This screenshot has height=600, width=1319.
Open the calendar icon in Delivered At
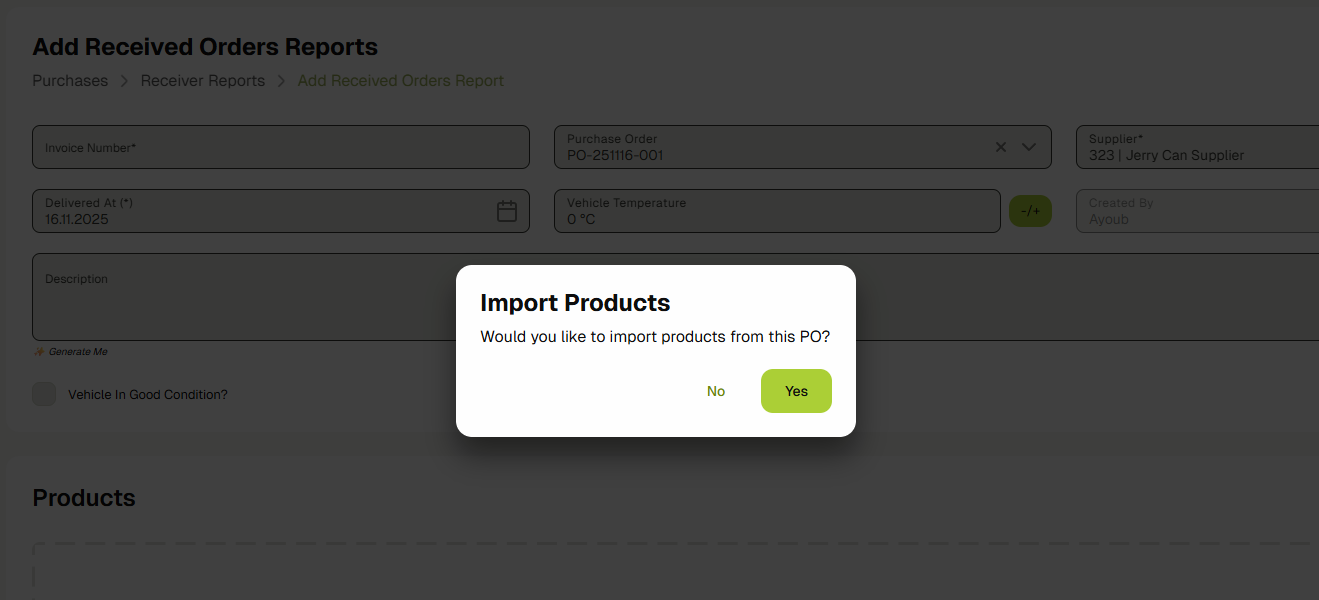tap(507, 211)
